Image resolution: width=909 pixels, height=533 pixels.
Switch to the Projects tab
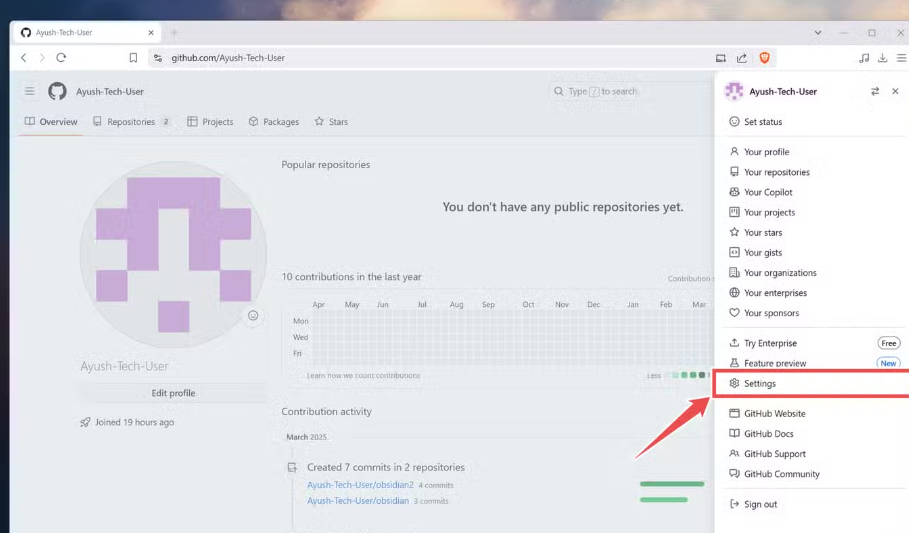pyautogui.click(x=210, y=122)
